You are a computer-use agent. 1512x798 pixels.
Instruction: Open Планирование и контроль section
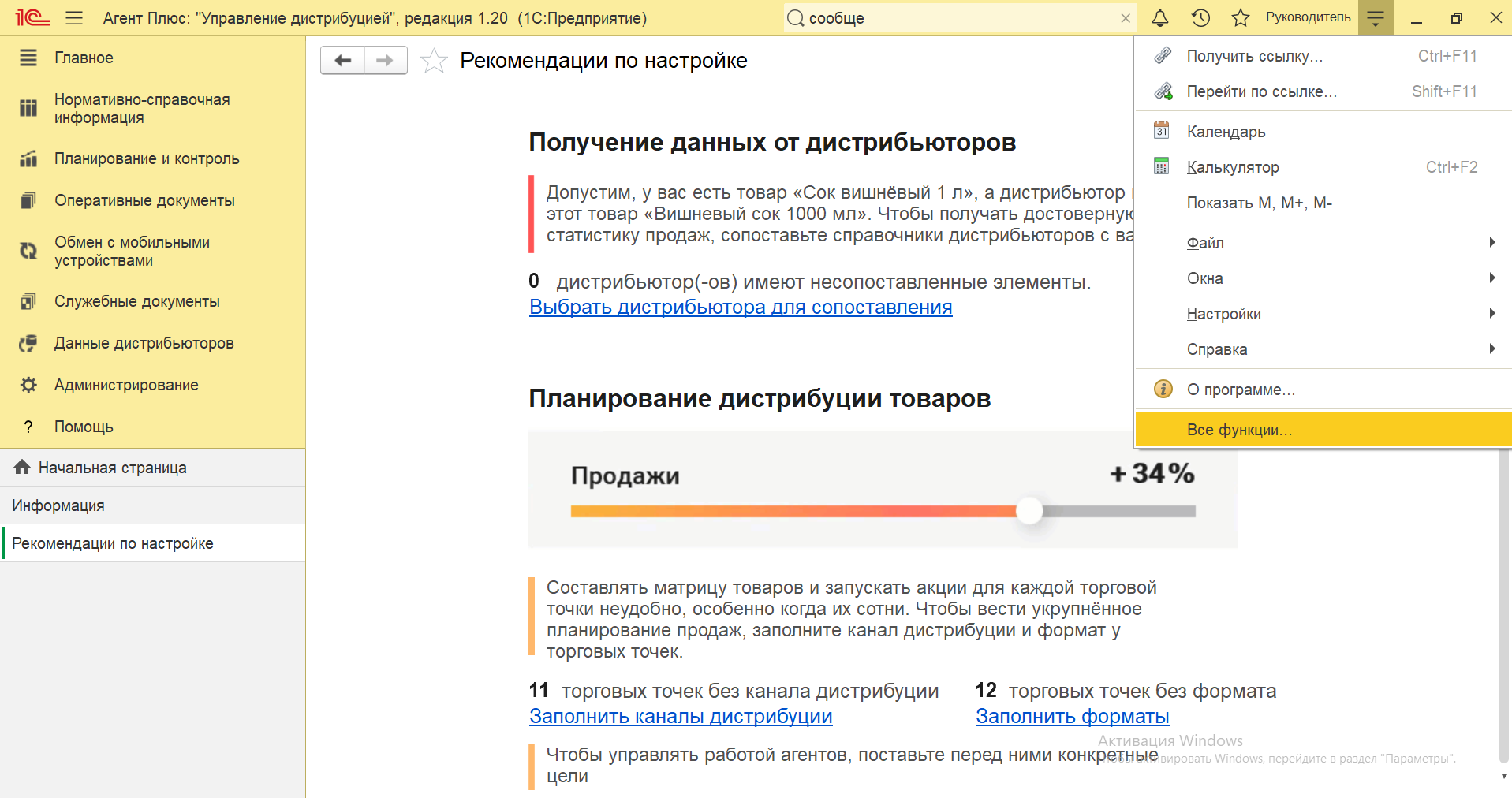tap(152, 158)
